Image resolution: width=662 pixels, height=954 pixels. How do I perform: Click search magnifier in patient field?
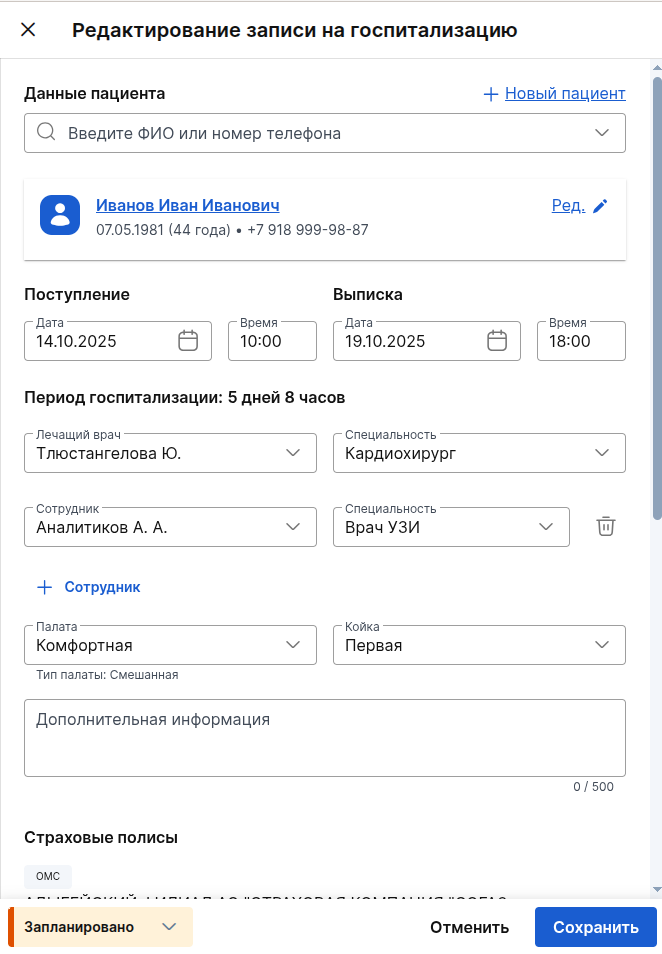point(46,131)
